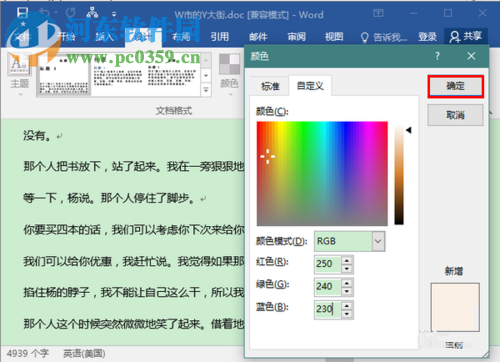Click the 新增 new color preview swatch
This screenshot has height=362, width=500.
tap(455, 307)
